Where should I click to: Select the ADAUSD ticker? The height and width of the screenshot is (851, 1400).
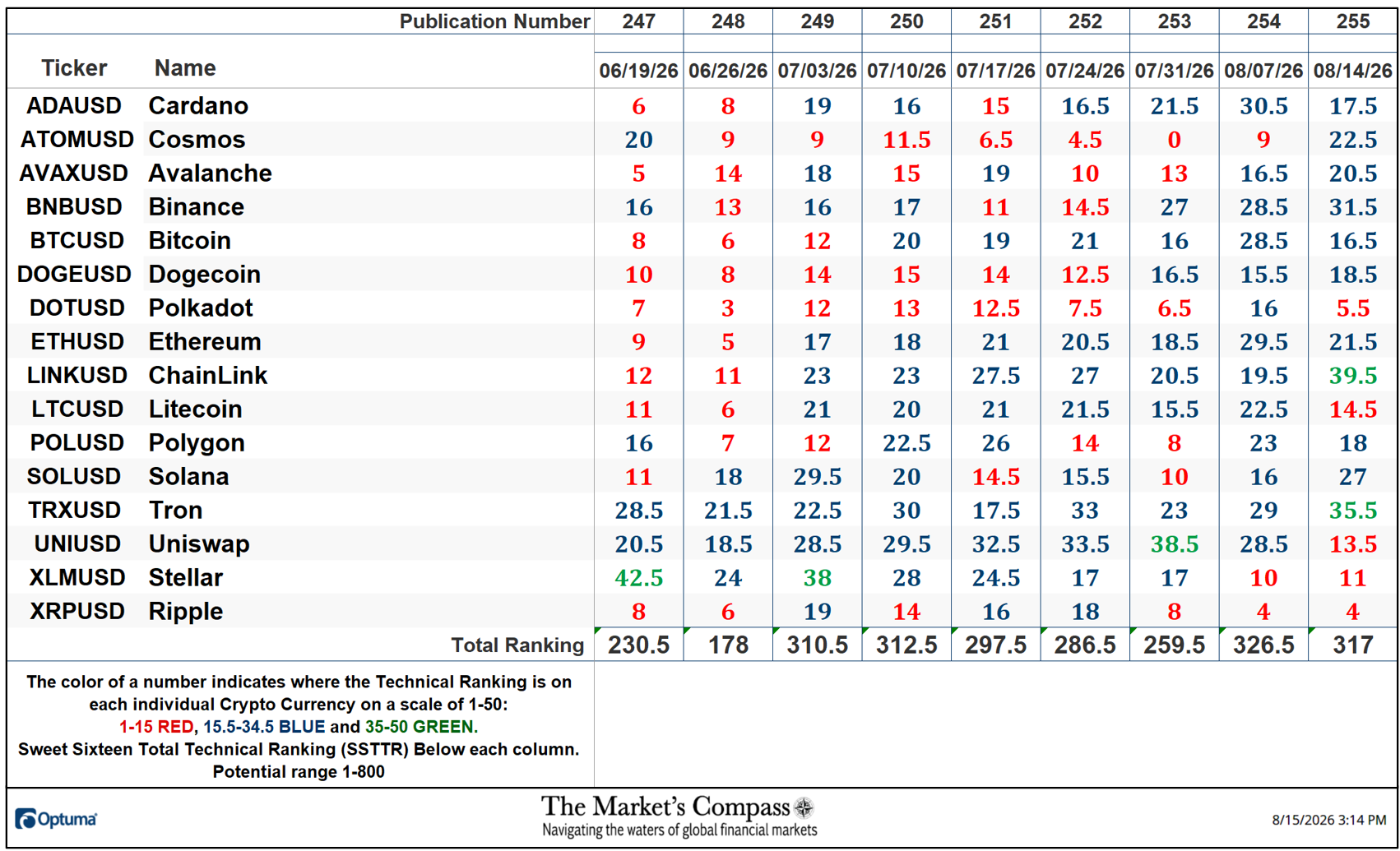click(x=74, y=106)
